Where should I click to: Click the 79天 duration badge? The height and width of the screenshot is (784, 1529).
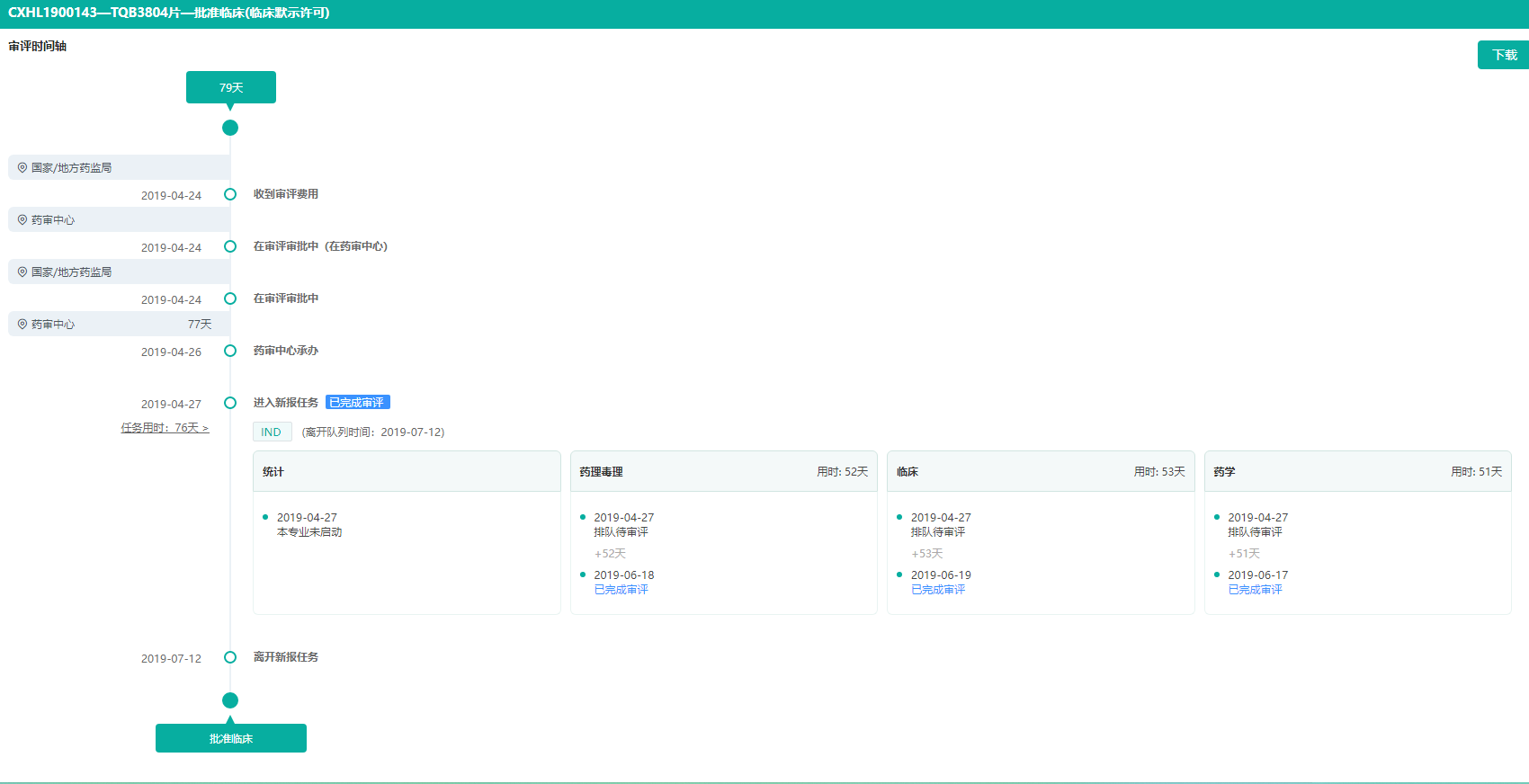tap(231, 87)
